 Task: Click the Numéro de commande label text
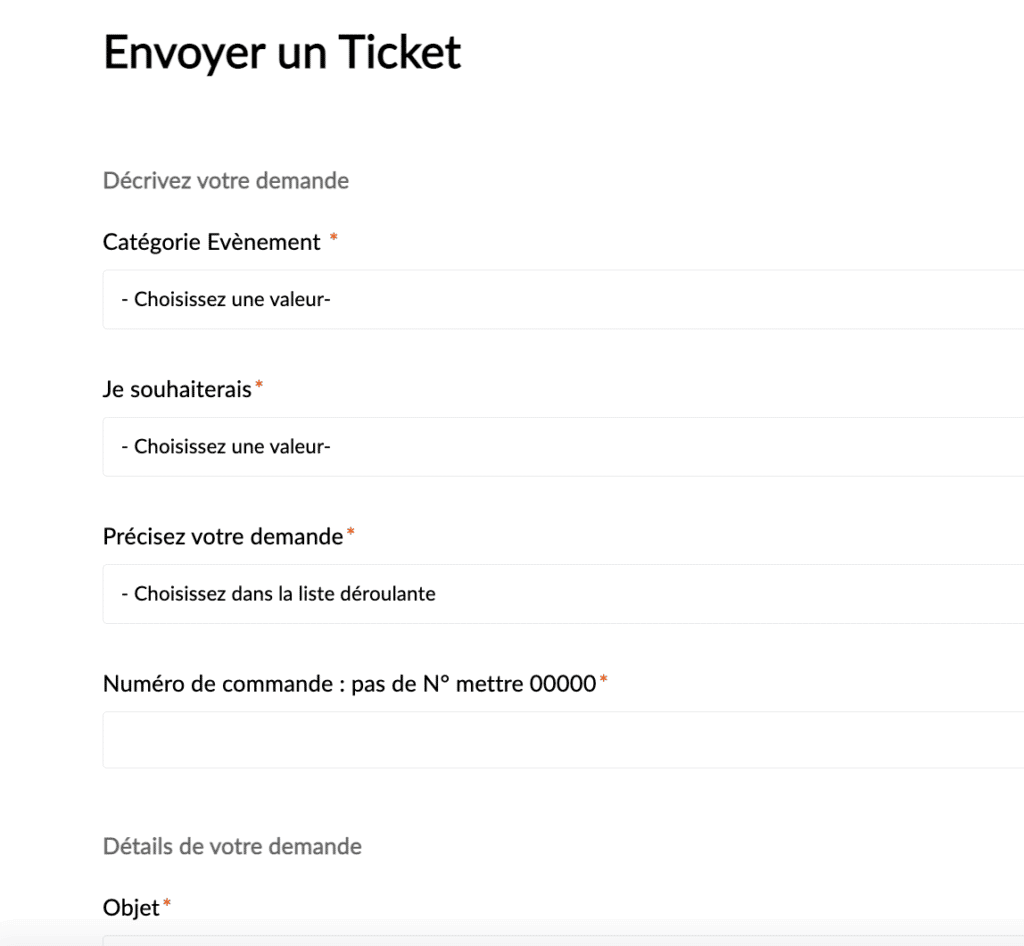point(350,684)
